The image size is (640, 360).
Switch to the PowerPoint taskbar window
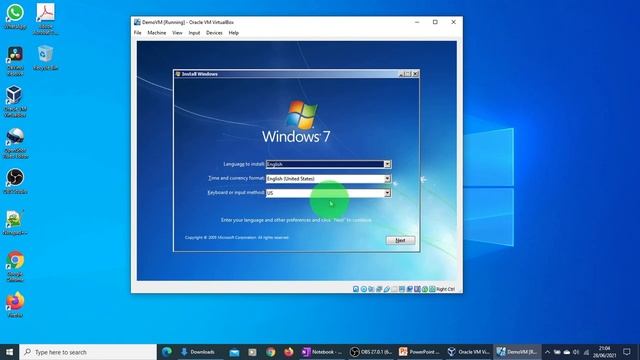[420, 352]
